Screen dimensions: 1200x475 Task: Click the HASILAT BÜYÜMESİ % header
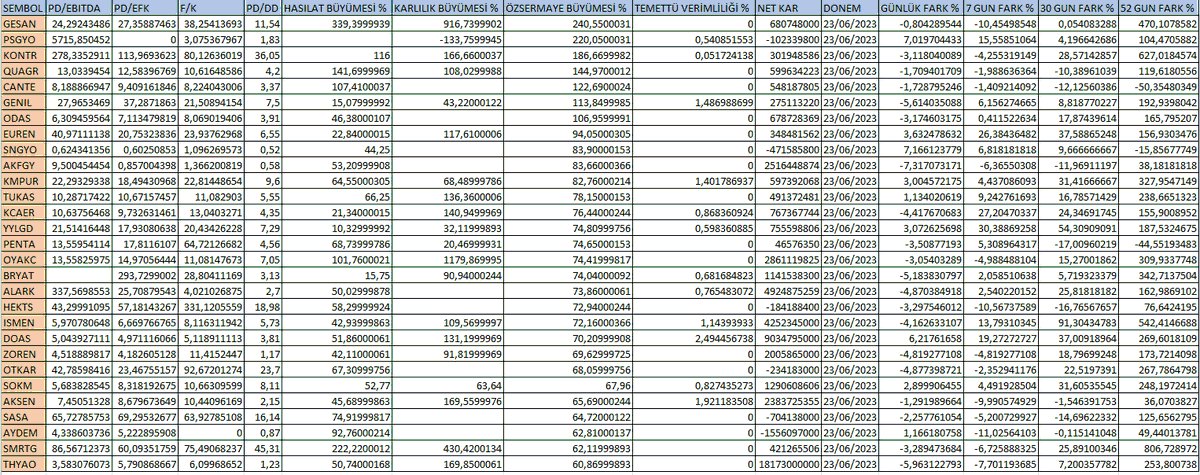[x=337, y=7]
